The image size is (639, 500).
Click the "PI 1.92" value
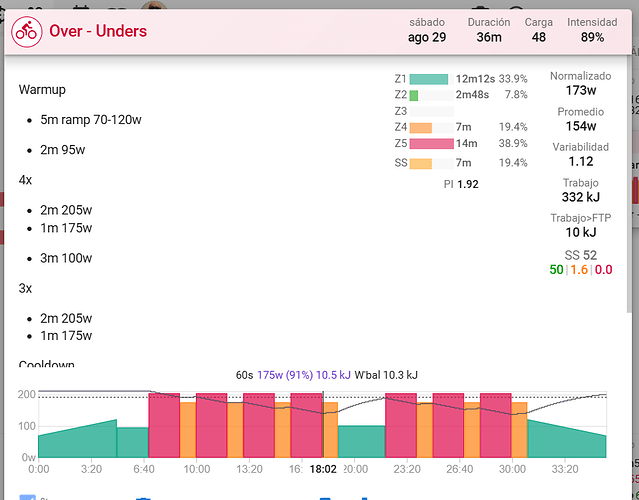pos(461,185)
